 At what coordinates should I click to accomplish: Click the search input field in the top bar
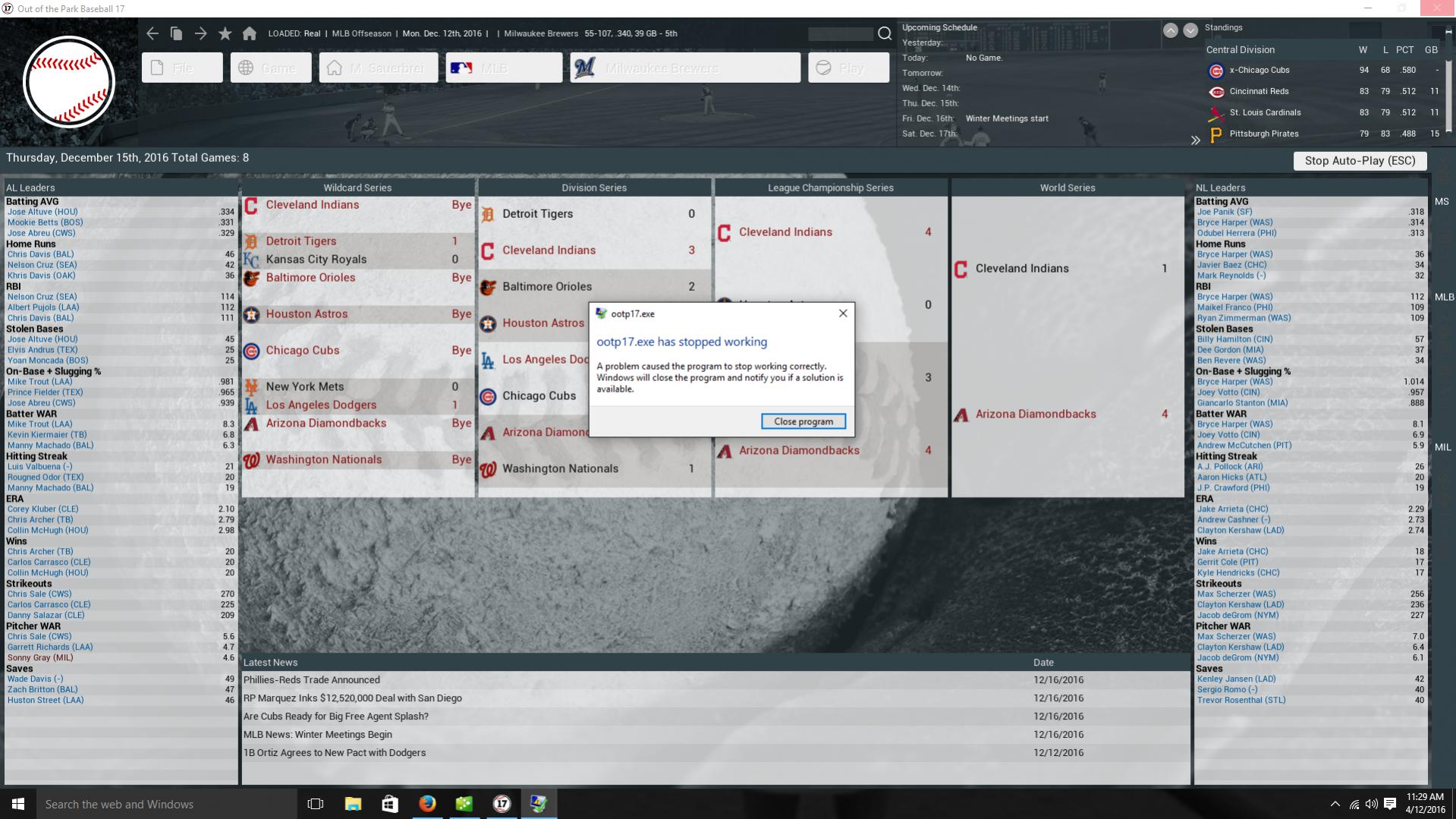point(840,34)
